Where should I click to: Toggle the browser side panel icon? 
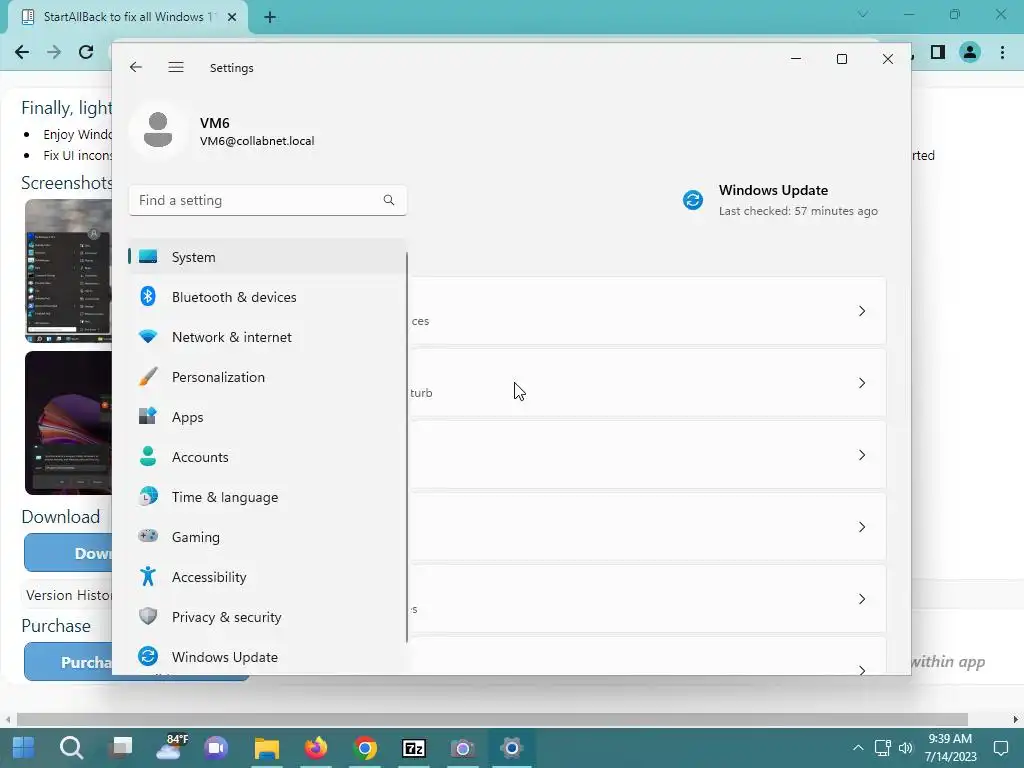coord(938,52)
